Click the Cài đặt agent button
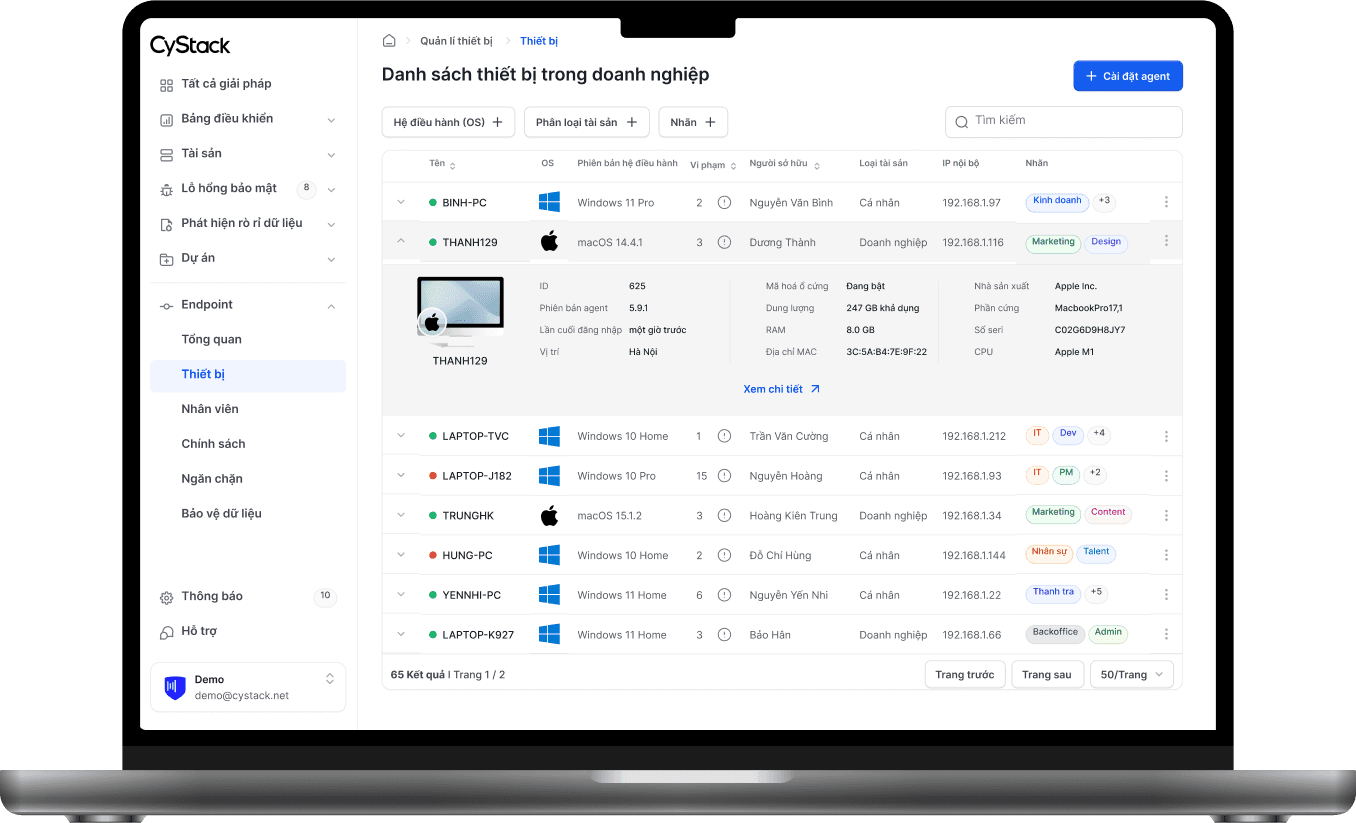The height and width of the screenshot is (823, 1356). tap(1128, 76)
